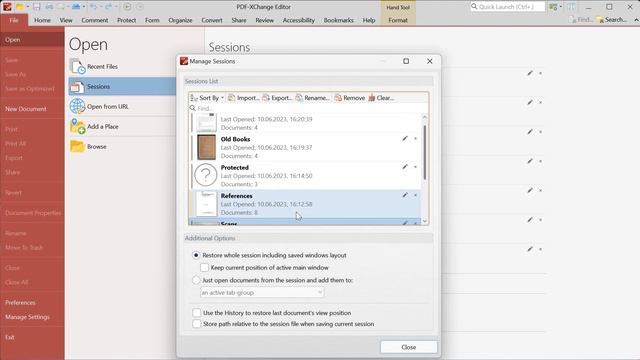The width and height of the screenshot is (640, 360).
Task: Click the remove x icon for References session
Action: (x=416, y=196)
